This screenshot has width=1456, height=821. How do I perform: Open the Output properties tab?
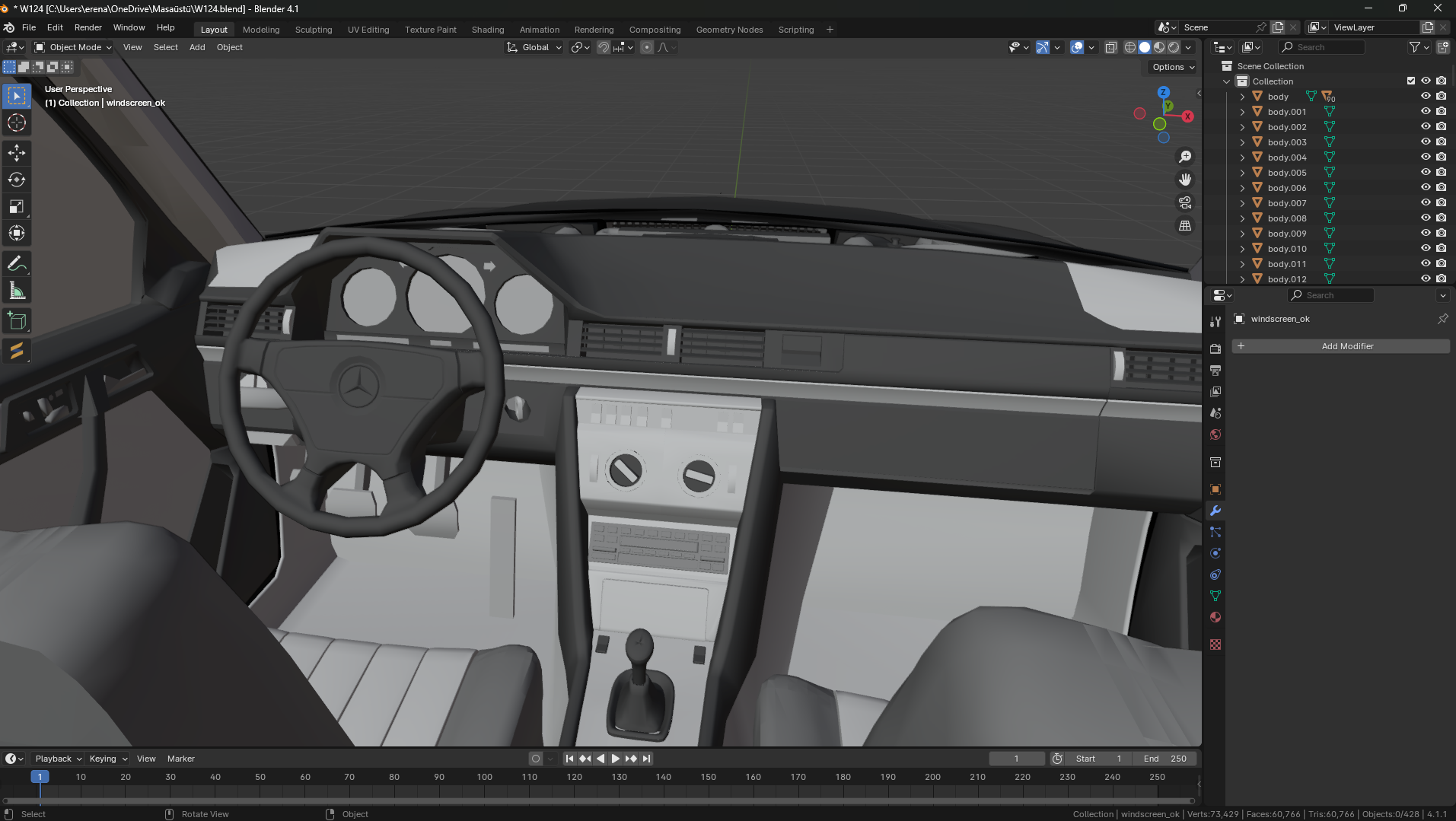(x=1215, y=371)
